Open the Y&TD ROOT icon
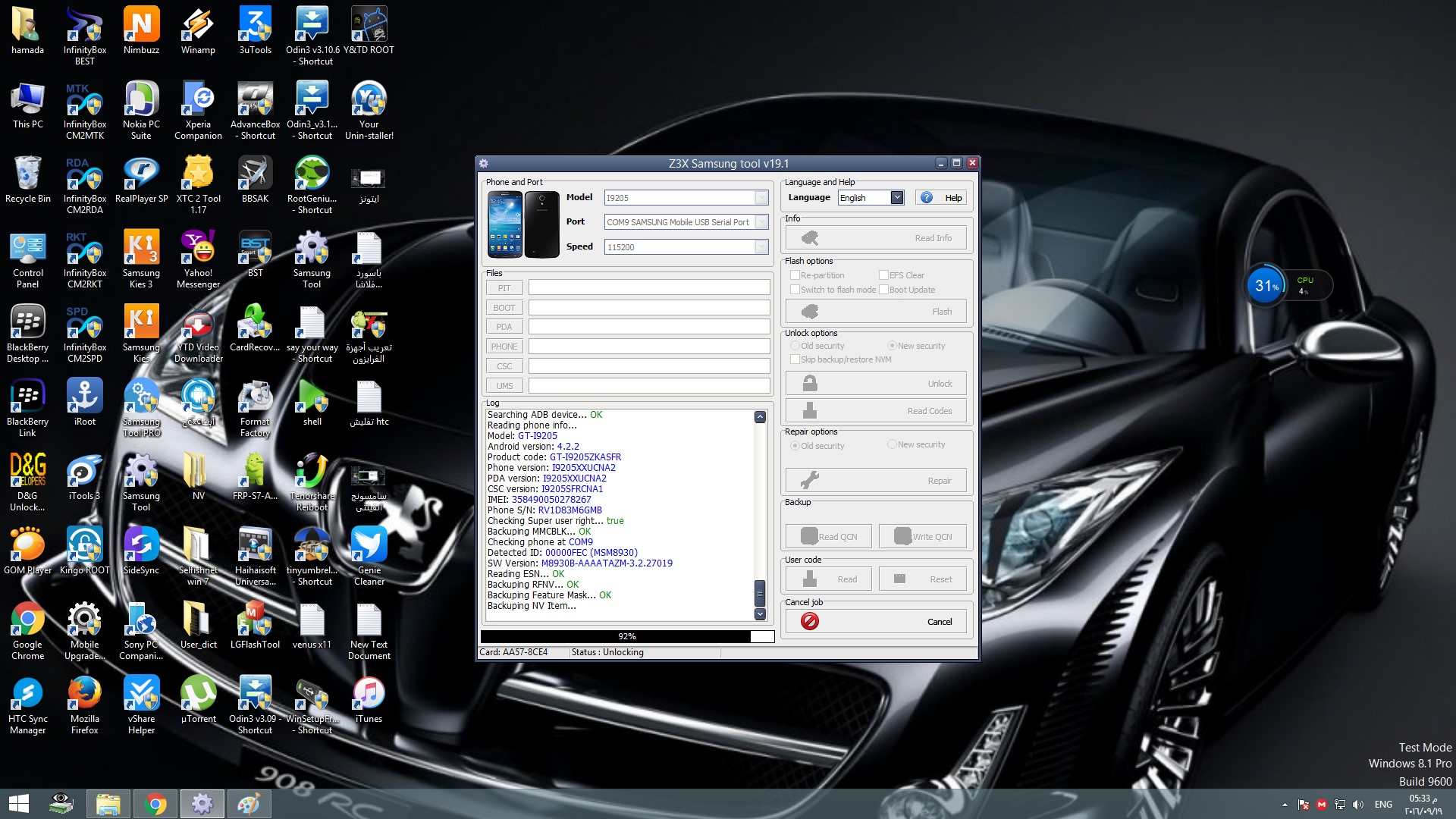Viewport: 1456px width, 819px height. pyautogui.click(x=369, y=30)
